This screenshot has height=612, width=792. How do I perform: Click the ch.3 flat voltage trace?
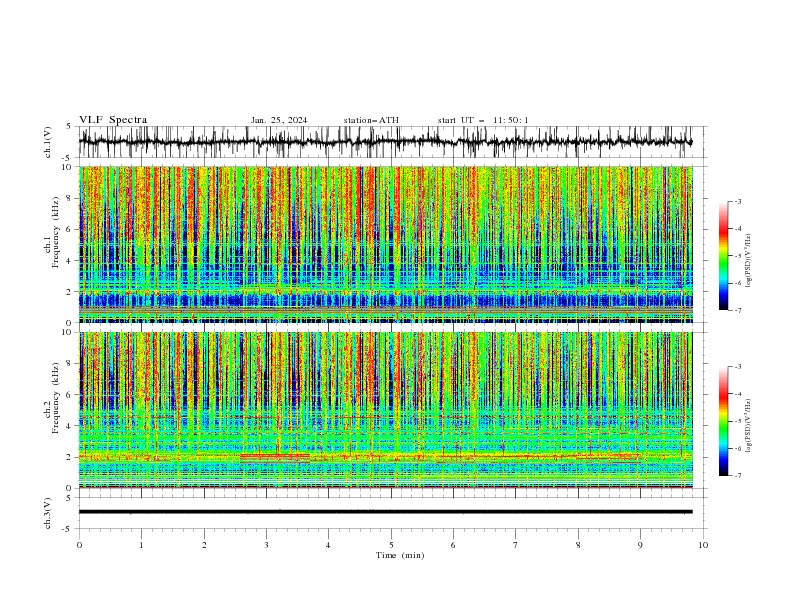point(385,512)
